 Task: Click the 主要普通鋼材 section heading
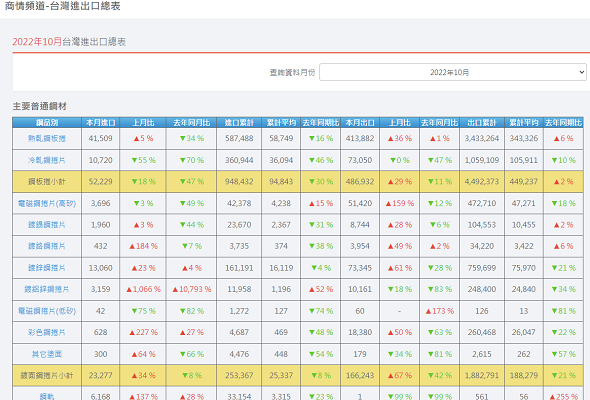click(x=40, y=106)
